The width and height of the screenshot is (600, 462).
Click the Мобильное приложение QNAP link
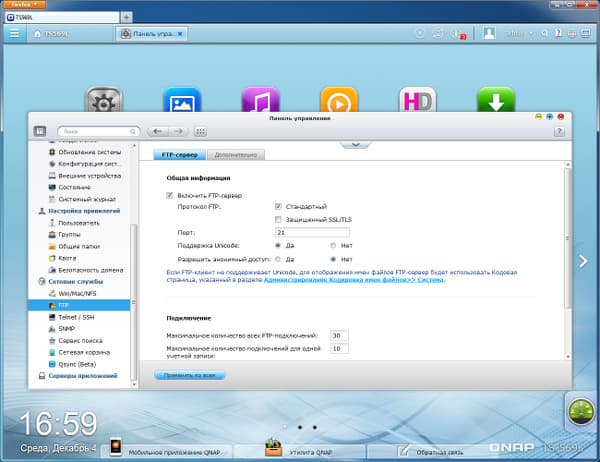pyautogui.click(x=174, y=452)
